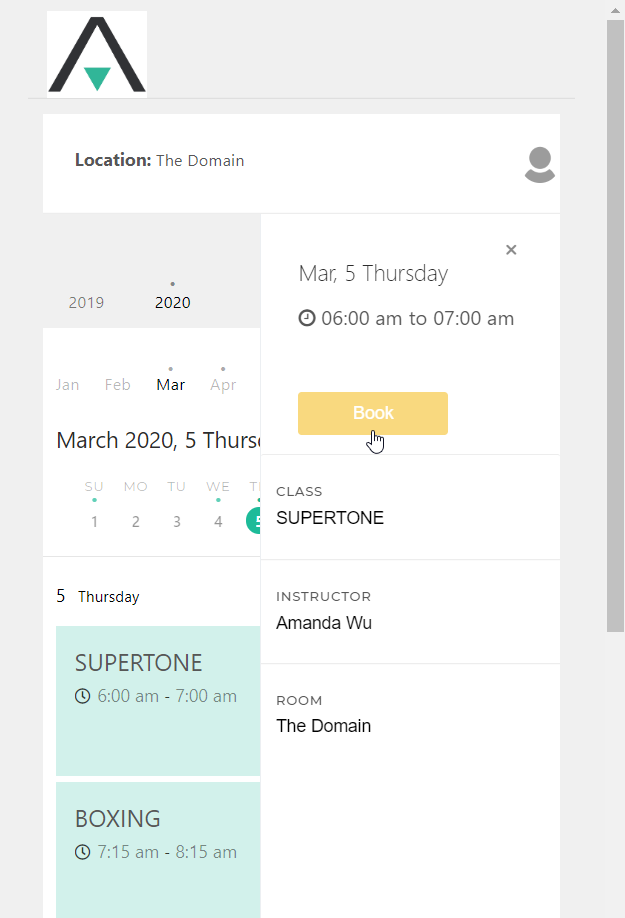625x918 pixels.
Task: Click the clock icon on the BOXING card
Action: coord(83,852)
